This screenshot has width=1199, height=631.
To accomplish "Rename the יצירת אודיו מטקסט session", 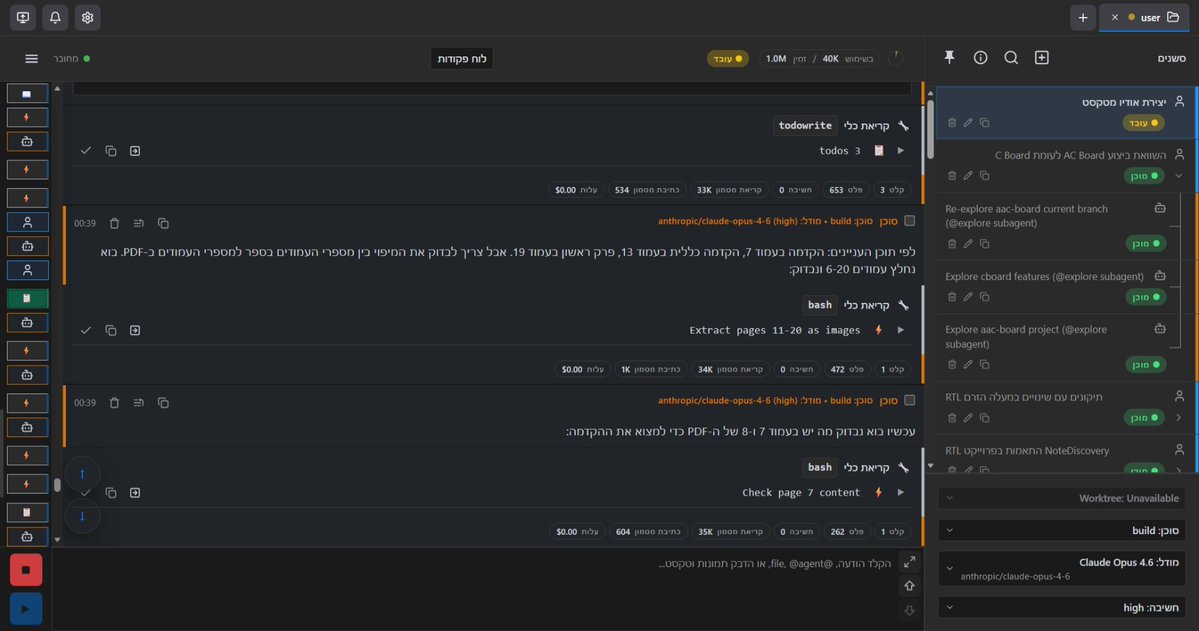I will coord(968,122).
